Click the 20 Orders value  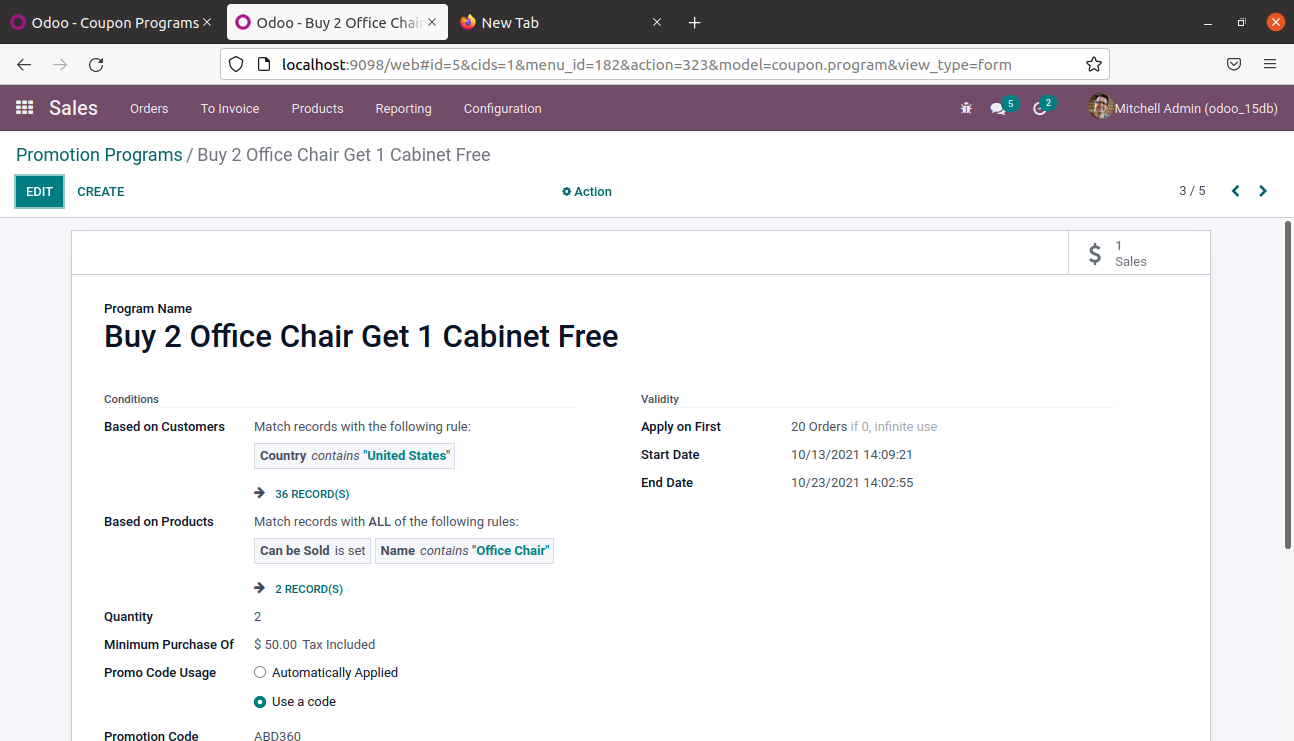pos(819,427)
